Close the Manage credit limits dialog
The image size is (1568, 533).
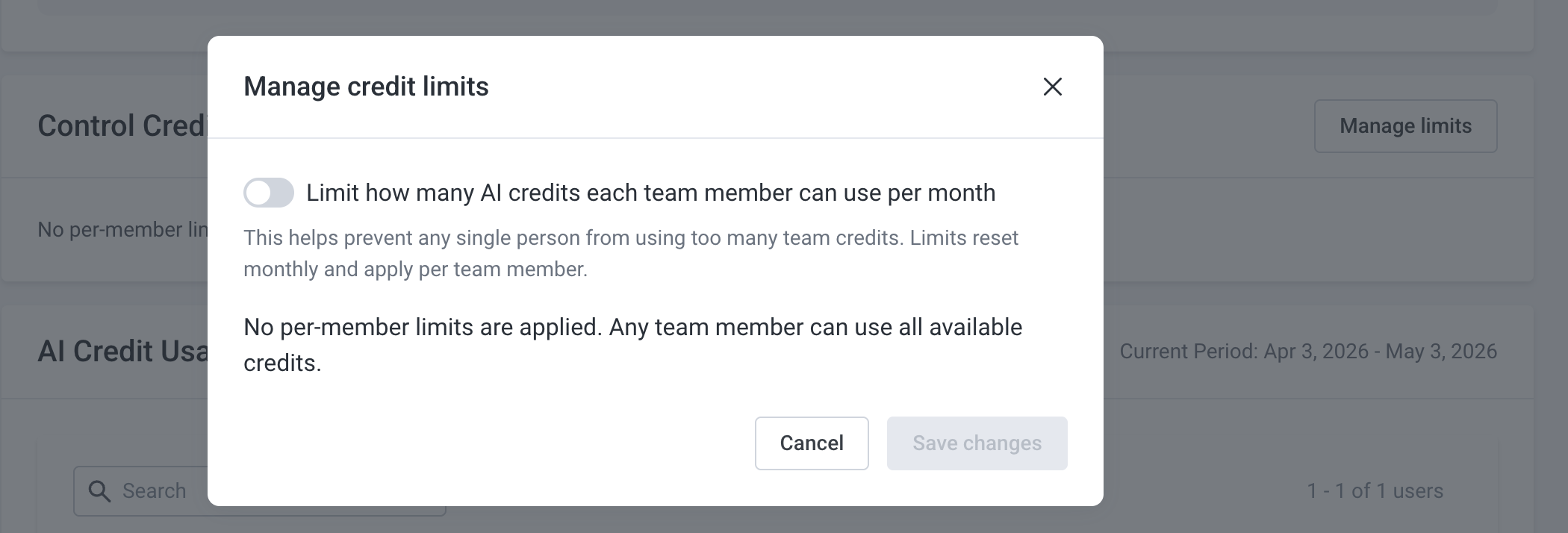tap(1052, 87)
